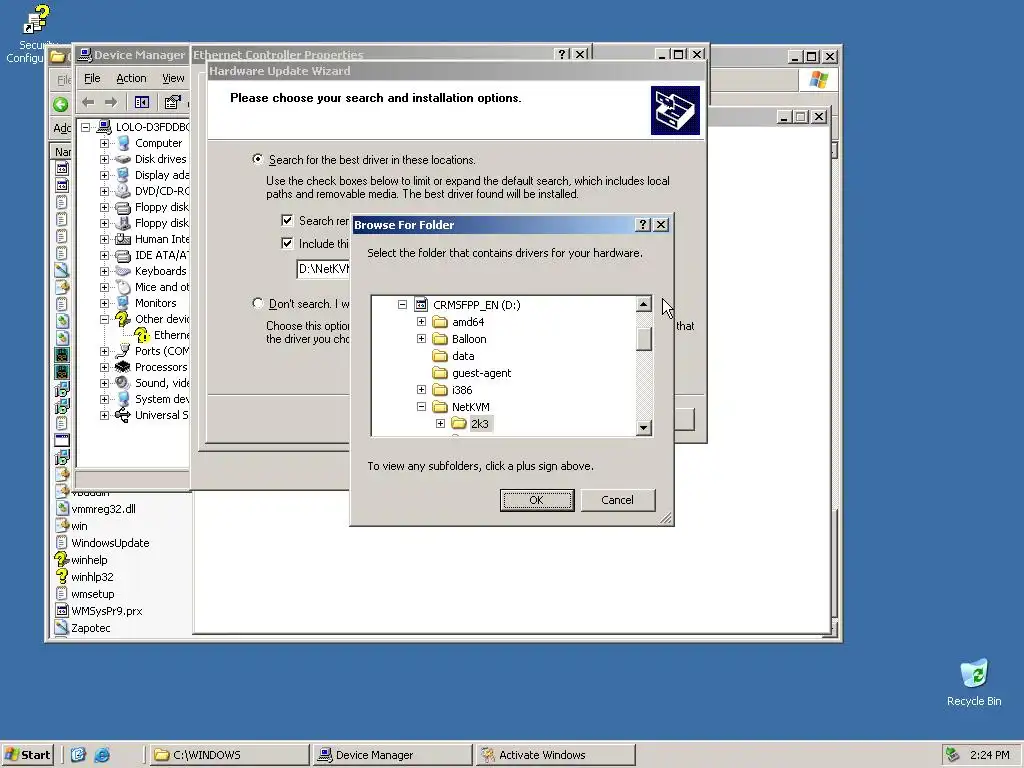Expand the 2k3 folder node
The height and width of the screenshot is (768, 1024).
pos(440,424)
